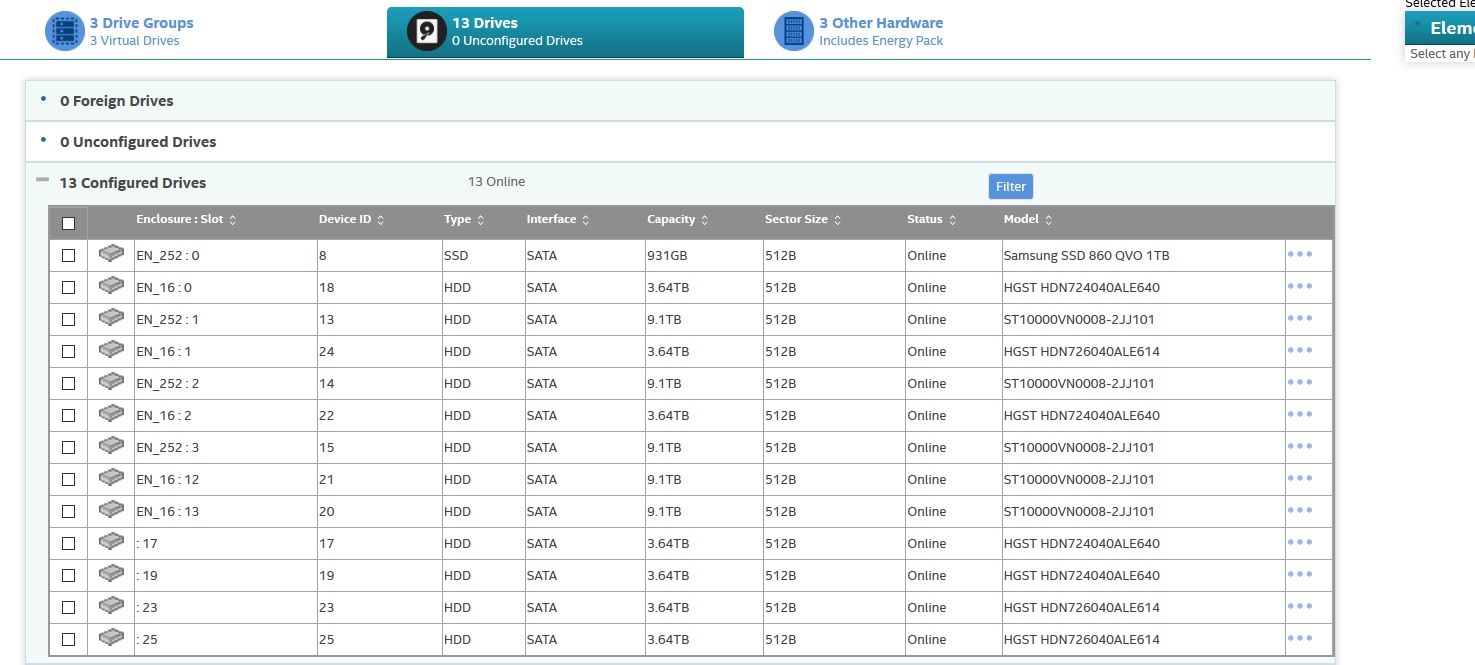1475x665 pixels.
Task: Select checkbox for EN_252 : 1 drive
Action: point(68,320)
